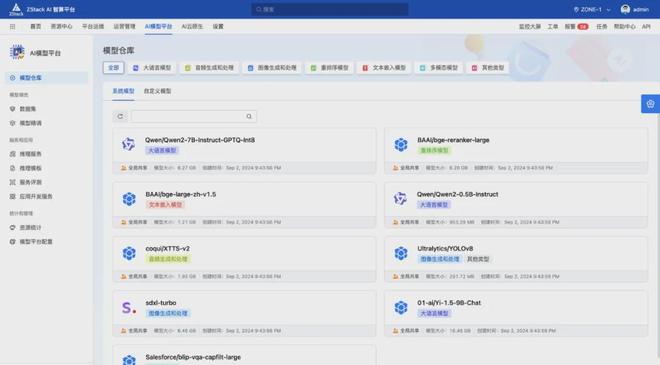Focus the global search box in the blue header
Viewport: 660px width, 365px height.
(330, 9)
